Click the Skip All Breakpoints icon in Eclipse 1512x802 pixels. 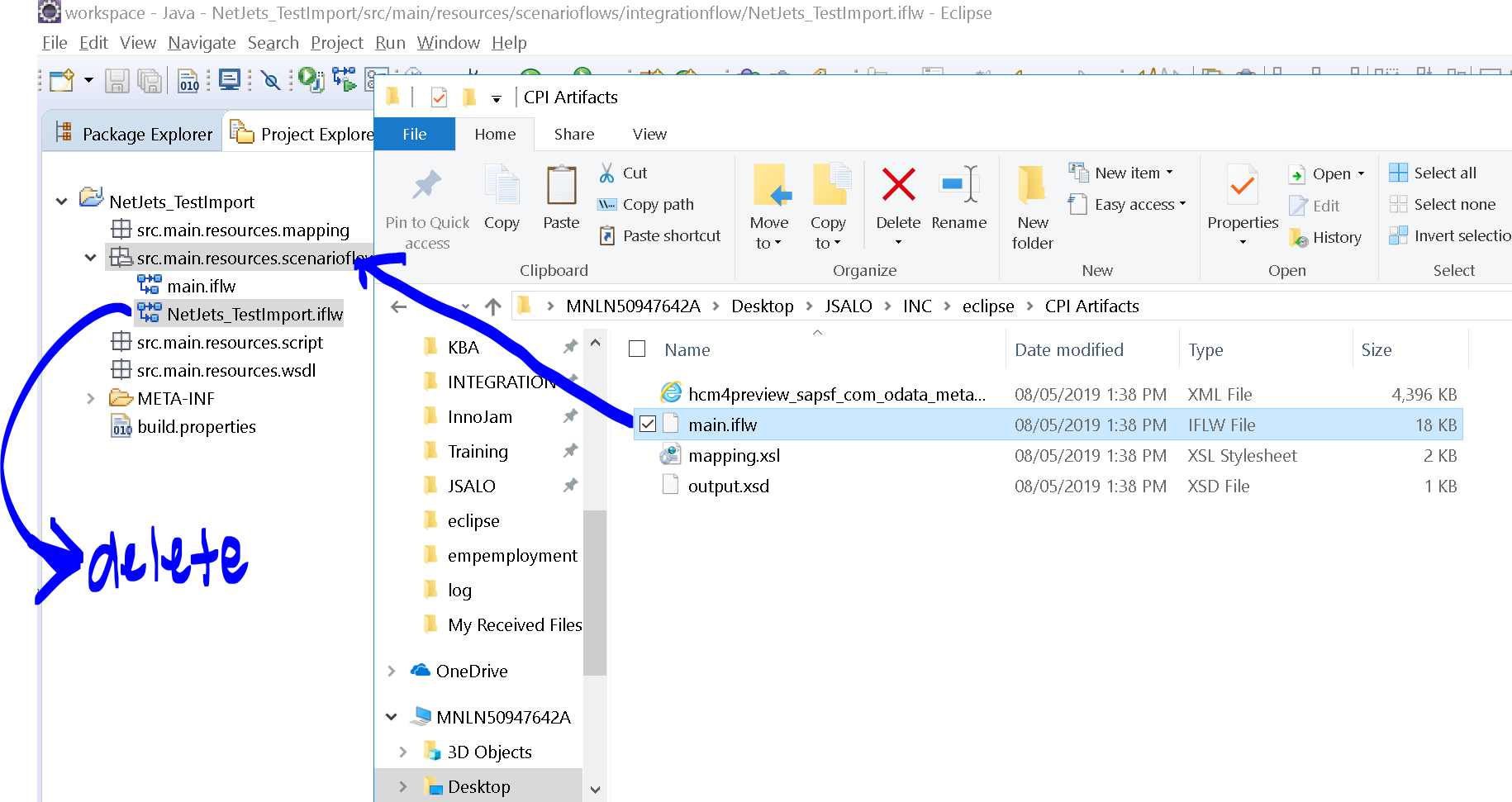tap(270, 80)
